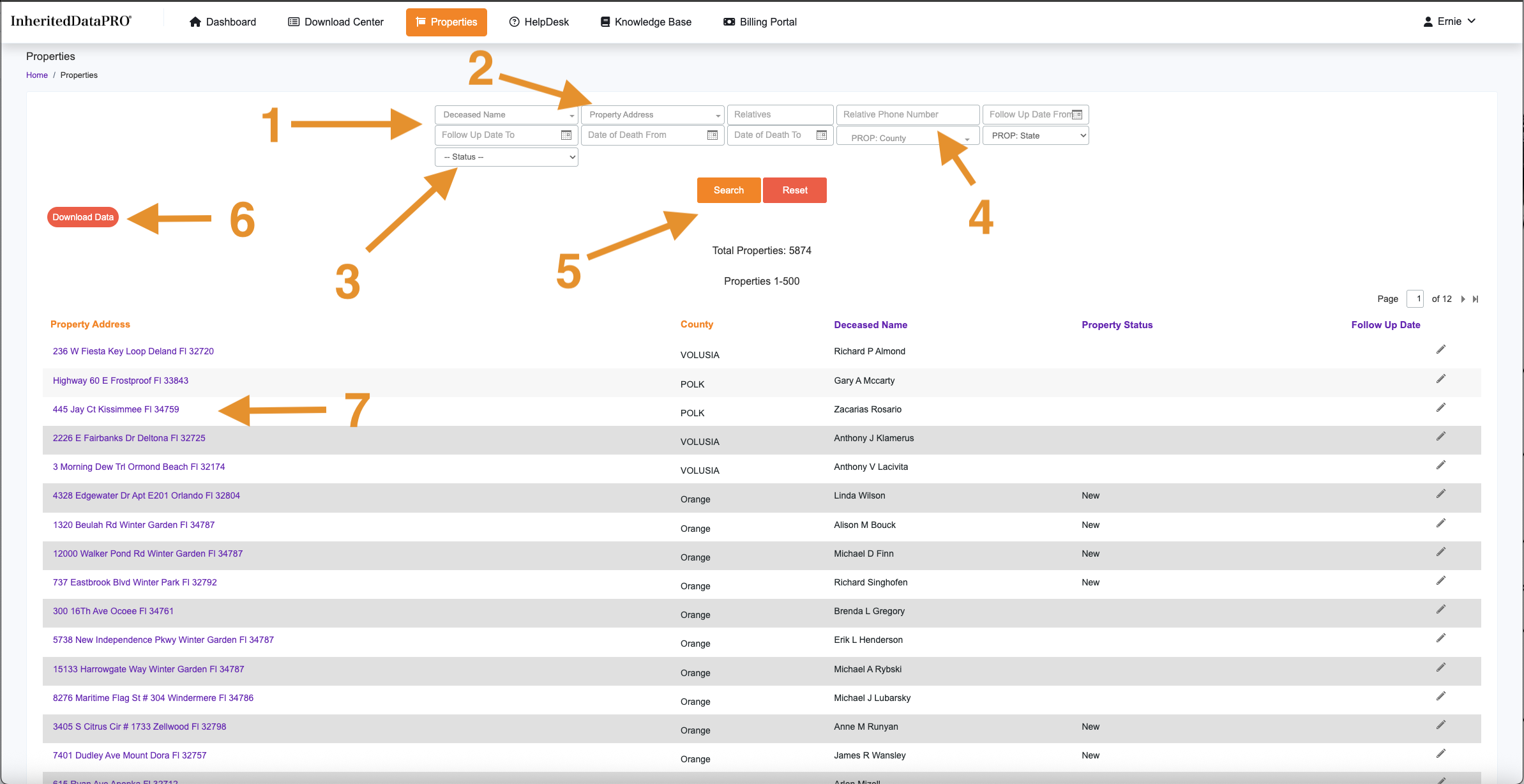Image resolution: width=1524 pixels, height=784 pixels.
Task: Go to next page arrow
Action: [1463, 299]
